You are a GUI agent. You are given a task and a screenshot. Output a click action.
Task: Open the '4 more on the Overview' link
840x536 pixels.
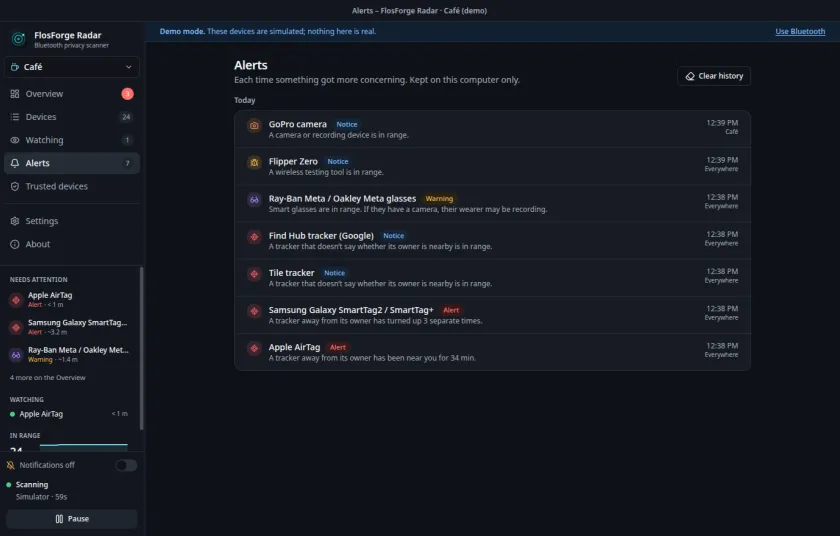47,378
